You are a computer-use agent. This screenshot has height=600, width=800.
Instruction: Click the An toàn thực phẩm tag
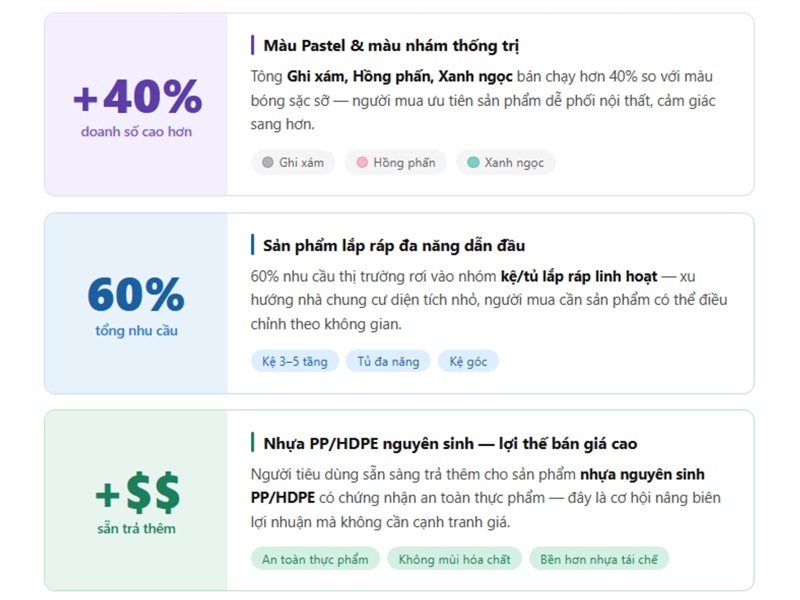pyautogui.click(x=315, y=559)
